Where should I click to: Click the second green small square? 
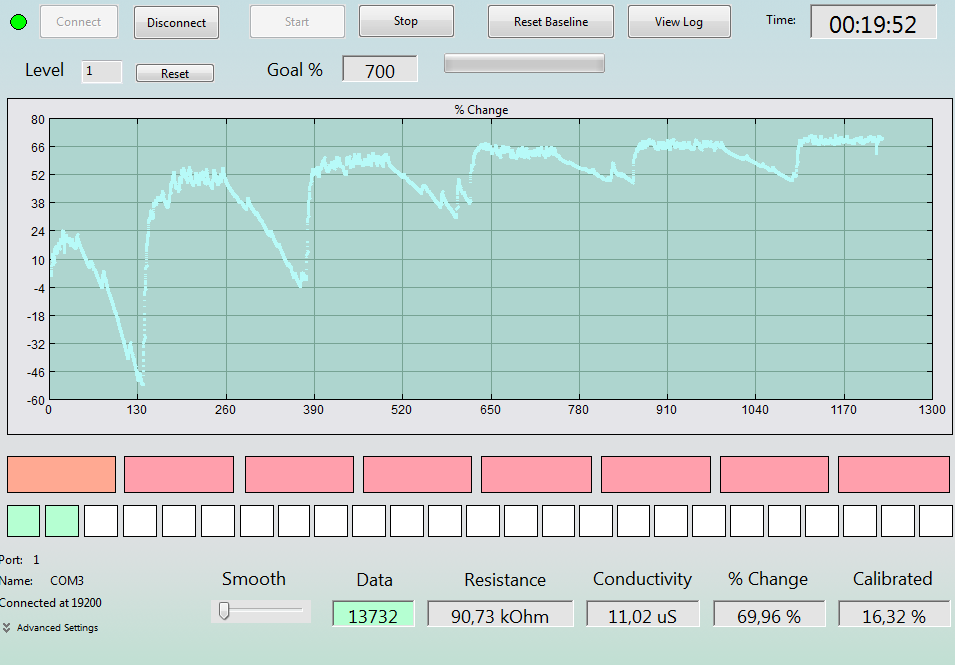coord(62,521)
